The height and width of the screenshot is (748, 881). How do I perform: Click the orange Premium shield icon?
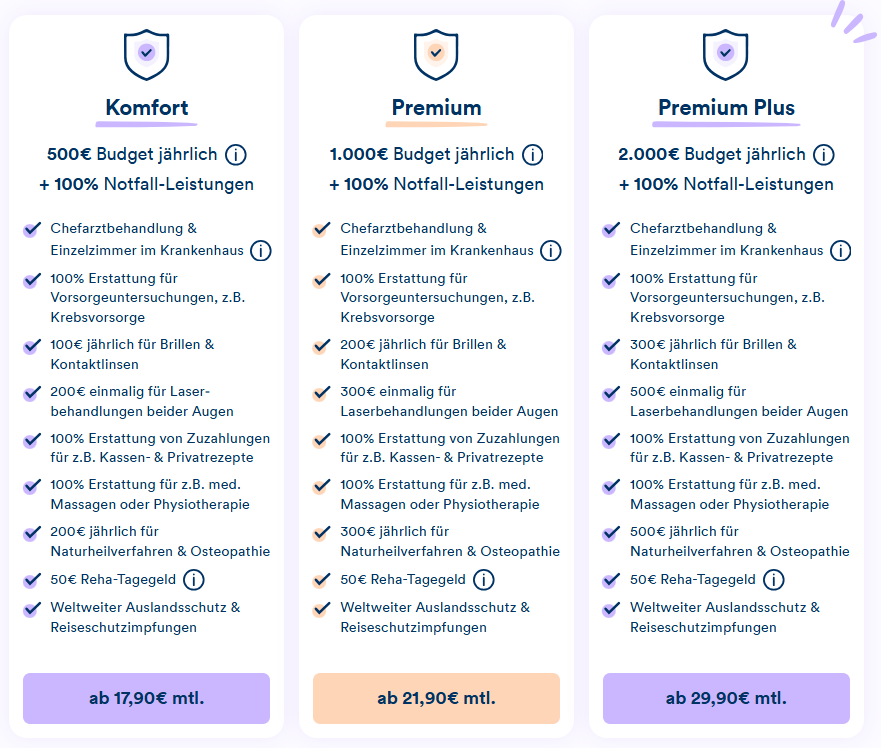pyautogui.click(x=436, y=55)
